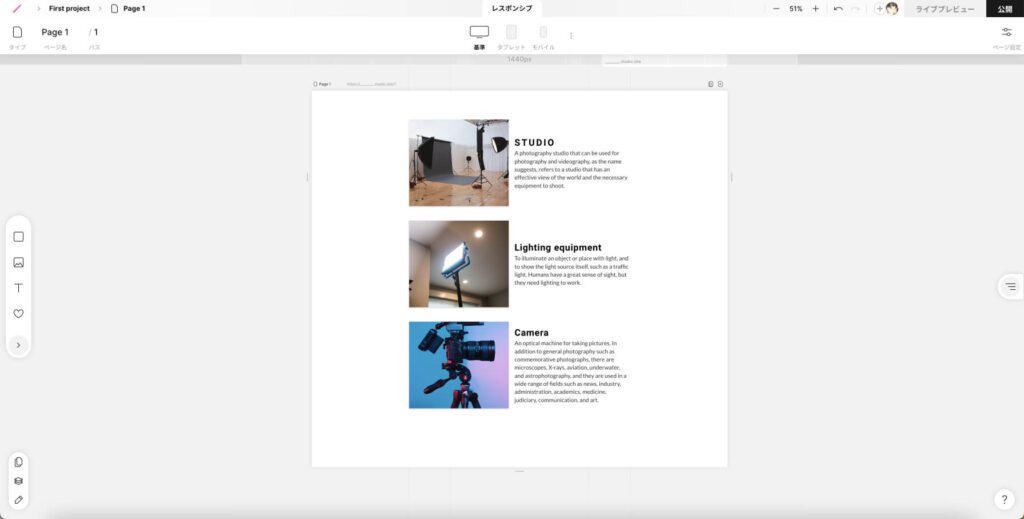Switch to the モバイル breakpoint
This screenshot has width=1024, height=519.
tap(543, 33)
